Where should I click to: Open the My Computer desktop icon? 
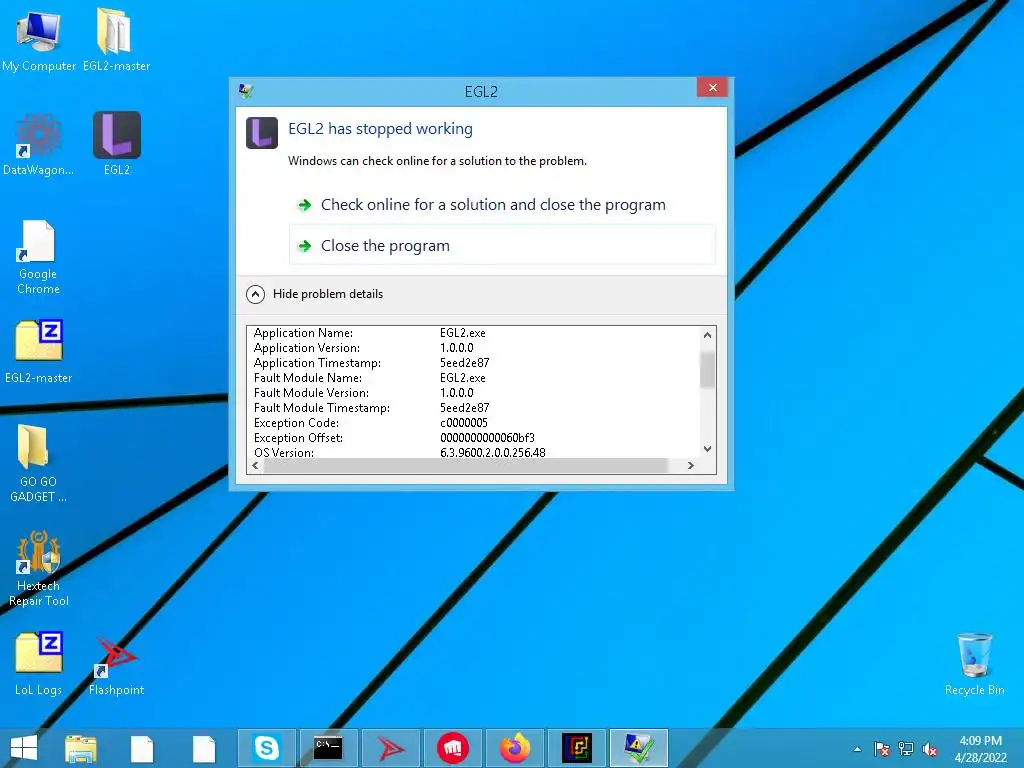(39, 40)
